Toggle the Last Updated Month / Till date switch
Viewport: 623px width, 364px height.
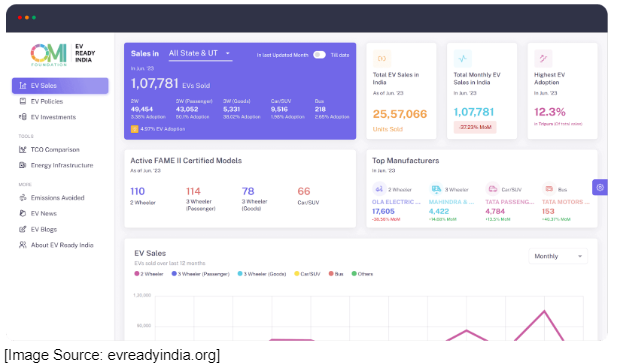pos(319,55)
